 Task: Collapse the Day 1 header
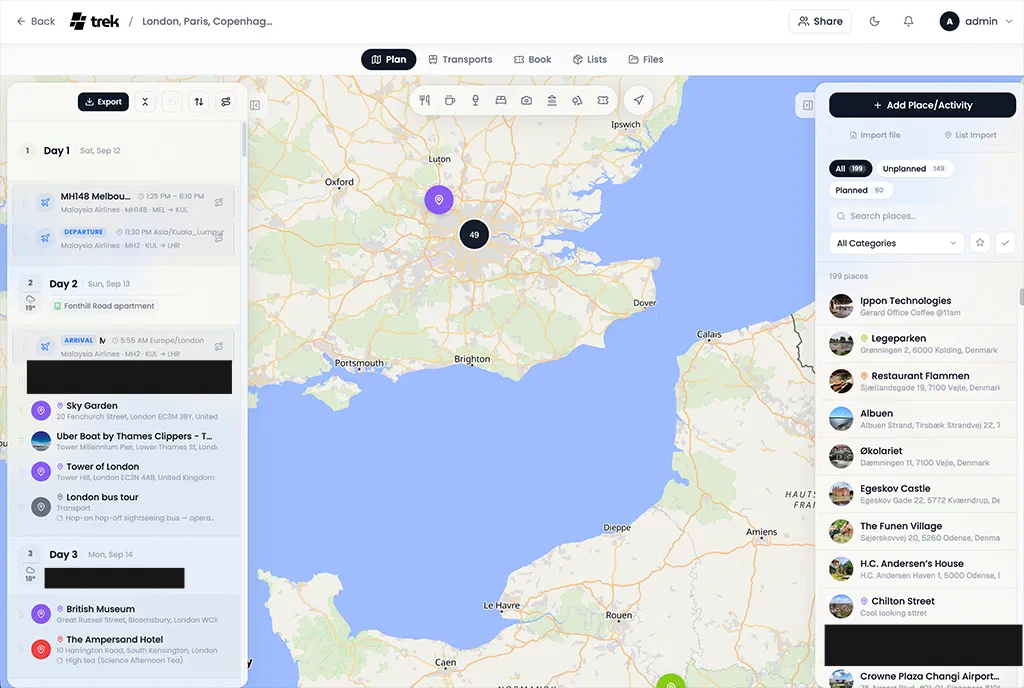click(x=123, y=151)
